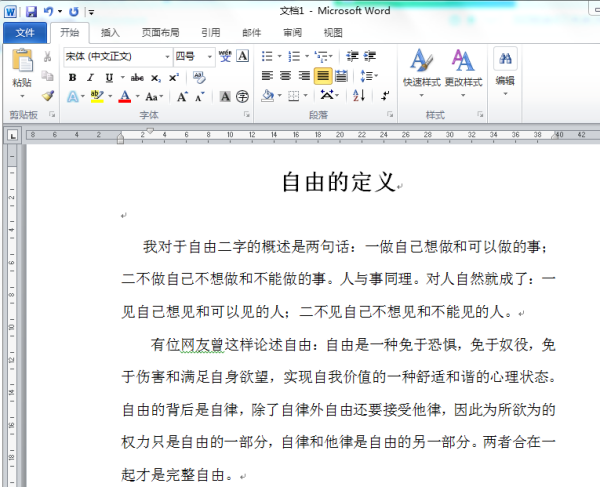Open the Customize Quick Access Toolbar dropdown
The height and width of the screenshot is (487, 600).
[91, 12]
